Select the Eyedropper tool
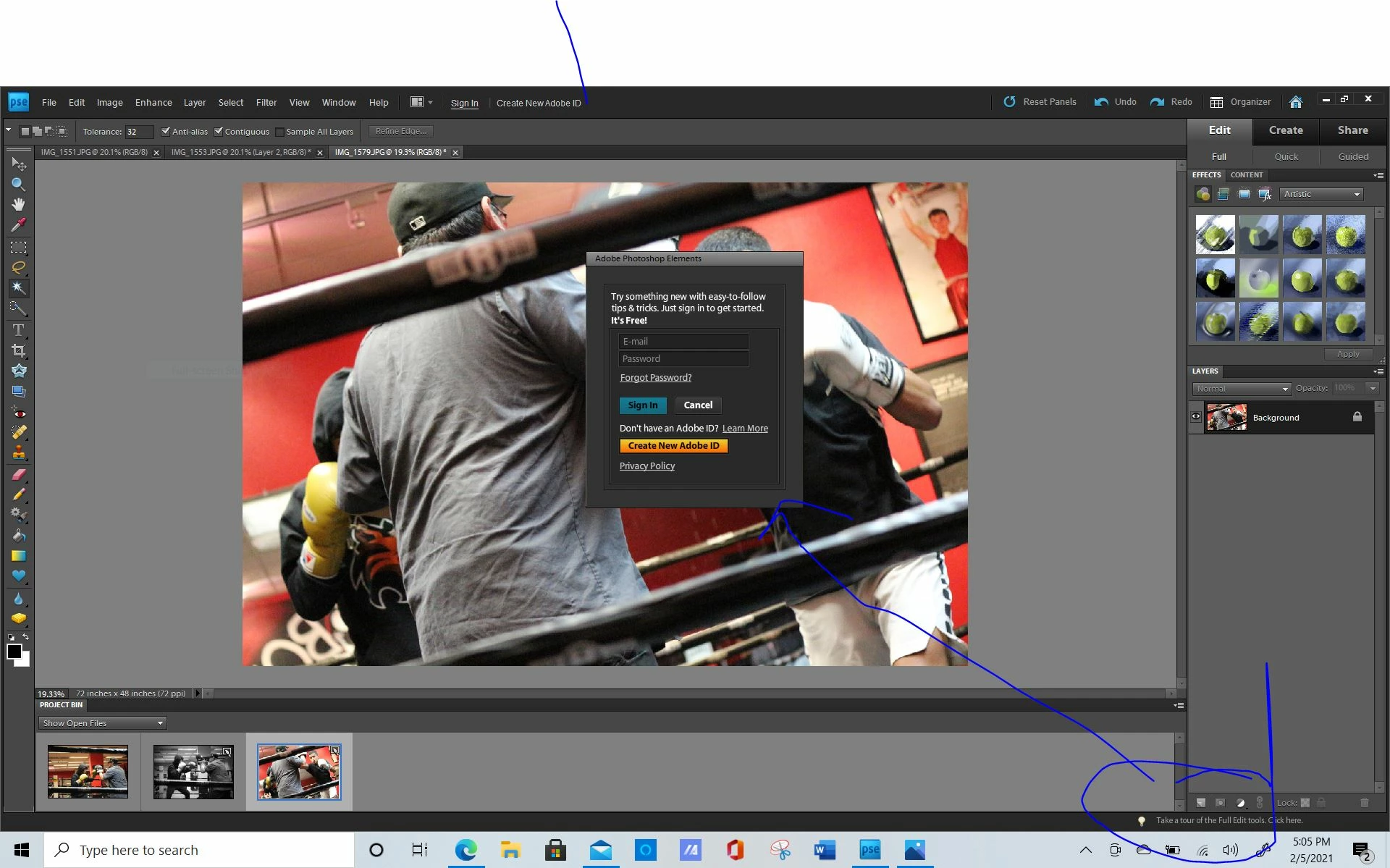Viewport: 1390px width, 868px height. (x=18, y=225)
